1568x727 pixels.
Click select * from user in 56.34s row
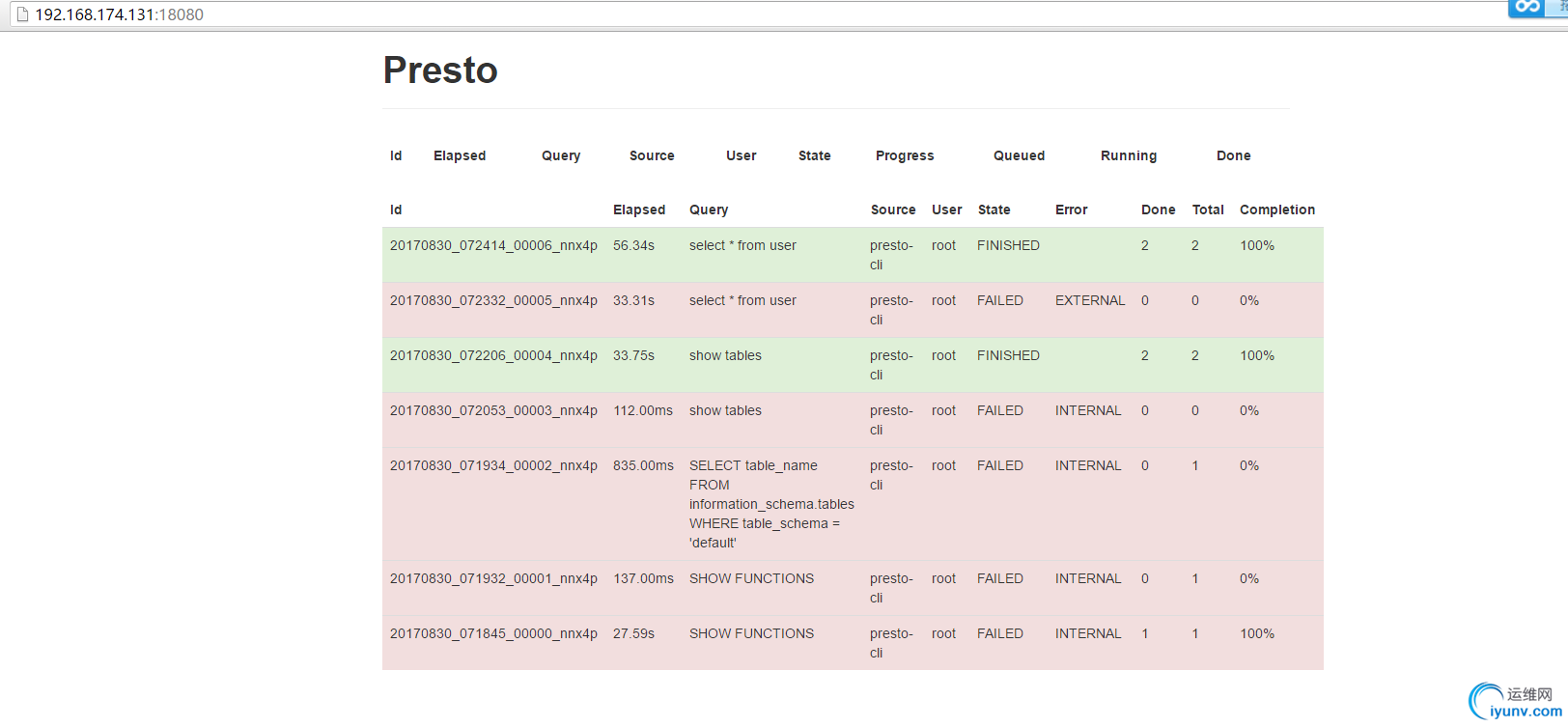[742, 245]
